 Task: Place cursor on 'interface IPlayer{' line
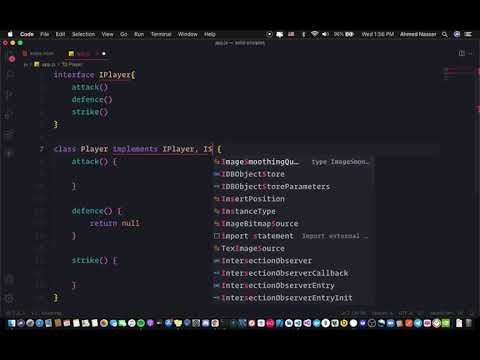(95, 75)
